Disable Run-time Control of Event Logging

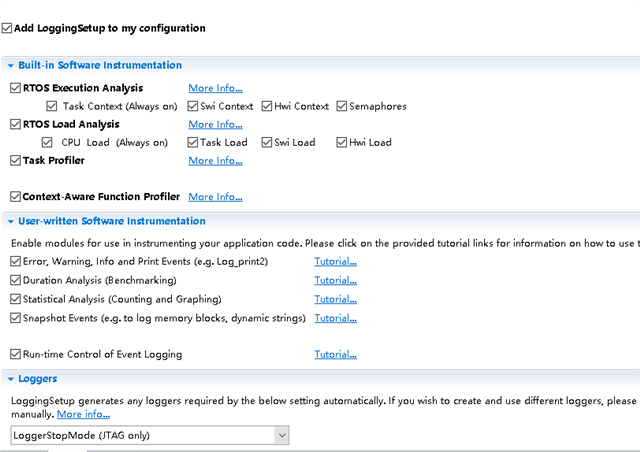(15, 354)
